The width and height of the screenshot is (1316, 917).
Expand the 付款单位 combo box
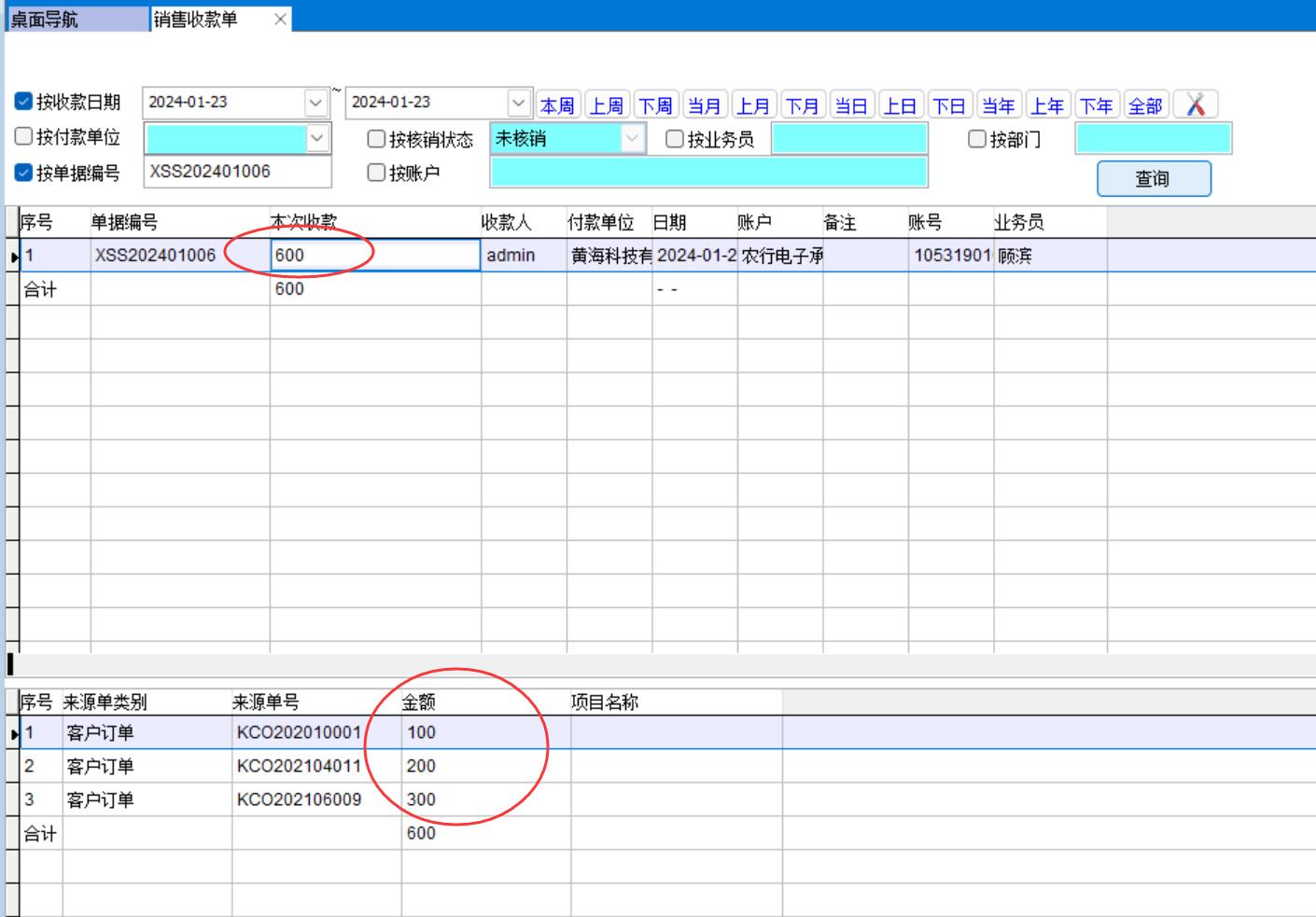(317, 139)
